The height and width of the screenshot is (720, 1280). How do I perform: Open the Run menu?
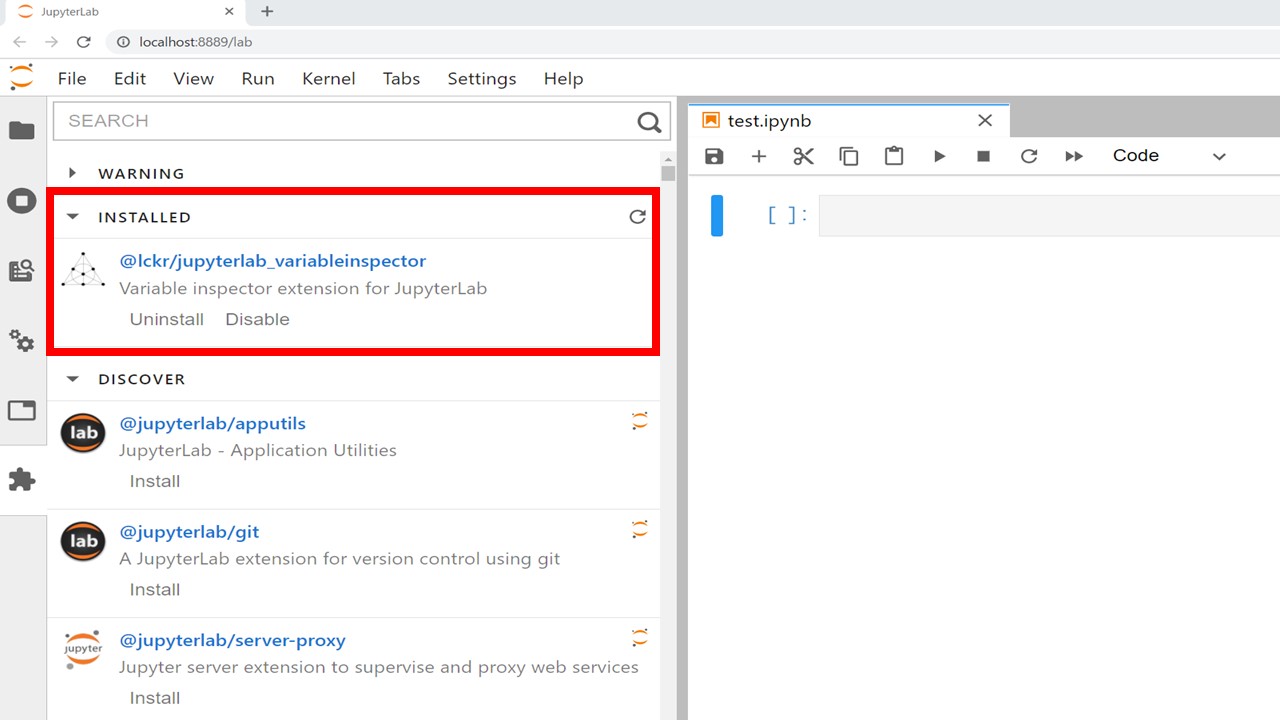coord(258,79)
